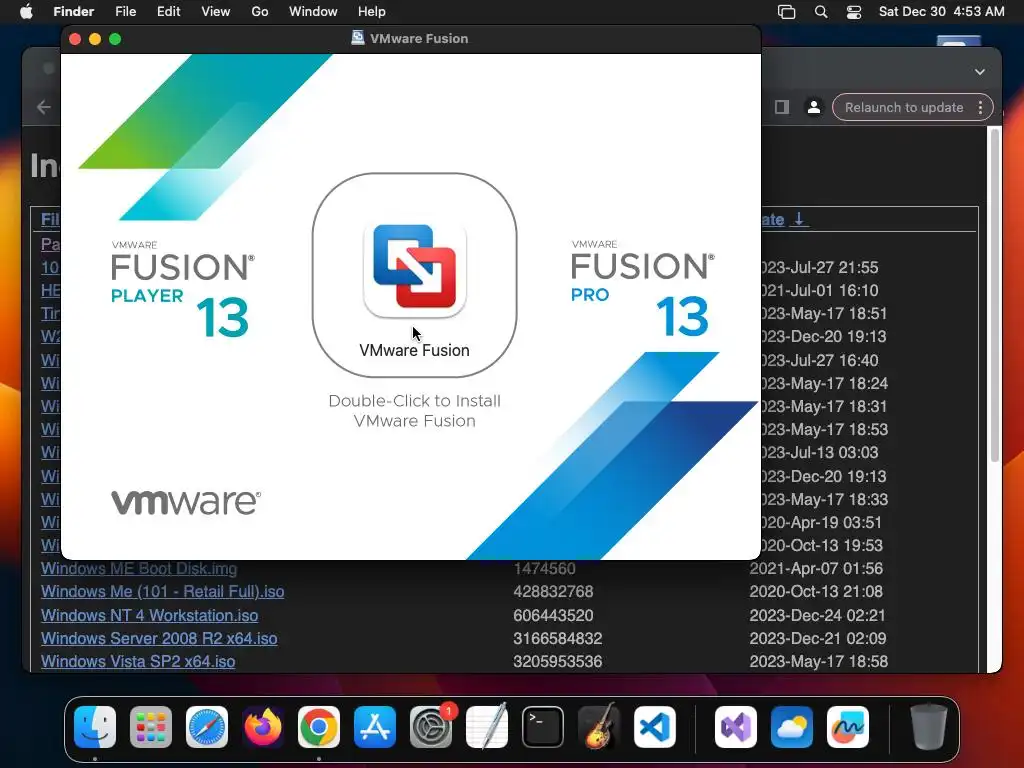Toggle Chrome side panel icon
The width and height of the screenshot is (1024, 768).
tap(782, 107)
